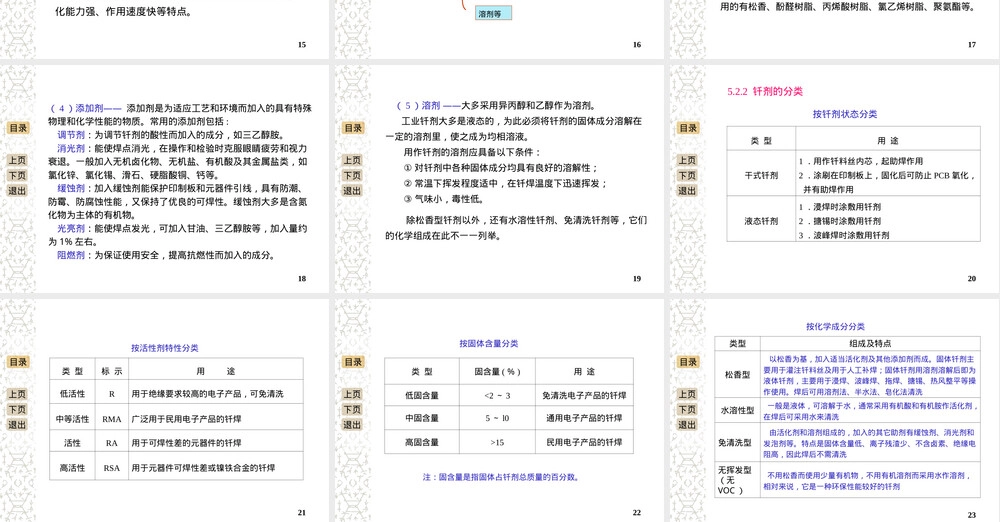The height and width of the screenshot is (522, 1000).
Task: Select the slide 23 thumbnail 按化学成分分类
Action: (x=834, y=410)
